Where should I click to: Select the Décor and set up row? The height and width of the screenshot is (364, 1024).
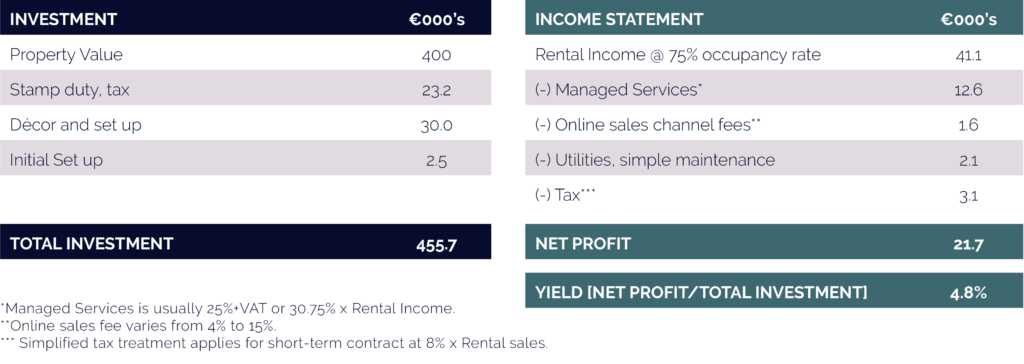tap(246, 124)
